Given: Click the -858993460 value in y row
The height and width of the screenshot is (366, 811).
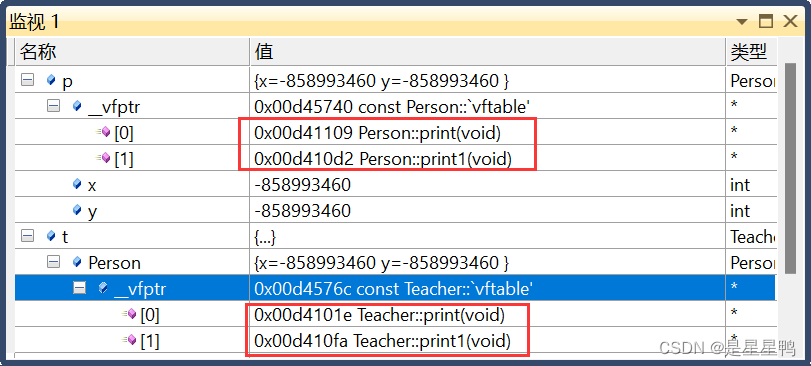Looking at the screenshot, I should click(303, 211).
